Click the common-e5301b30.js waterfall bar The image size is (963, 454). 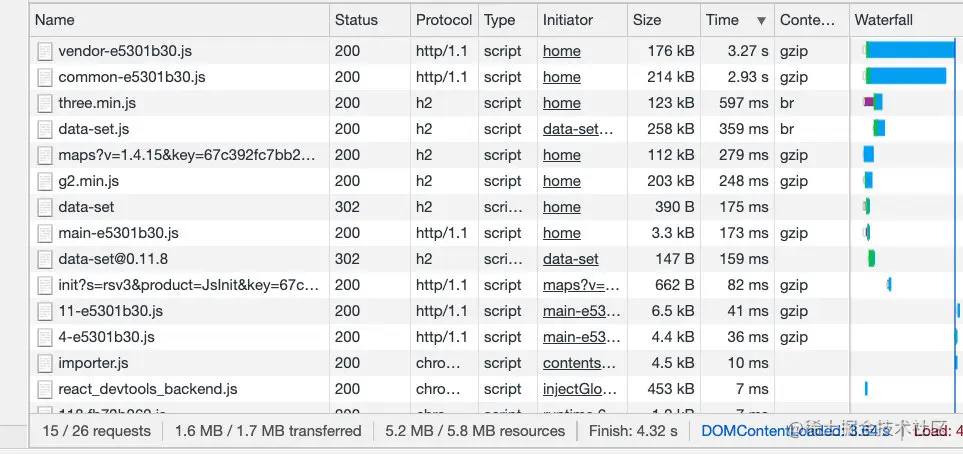point(907,76)
